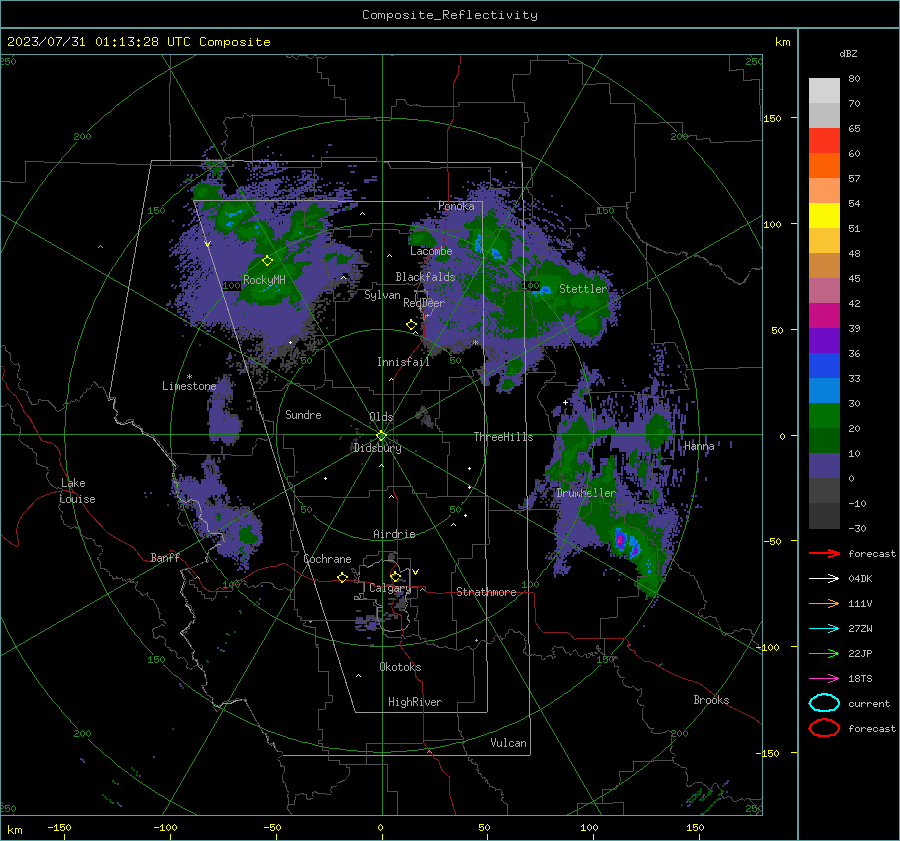The width and height of the screenshot is (900, 841).
Task: Click the magenta 18TS arrow icon
Action: click(824, 679)
